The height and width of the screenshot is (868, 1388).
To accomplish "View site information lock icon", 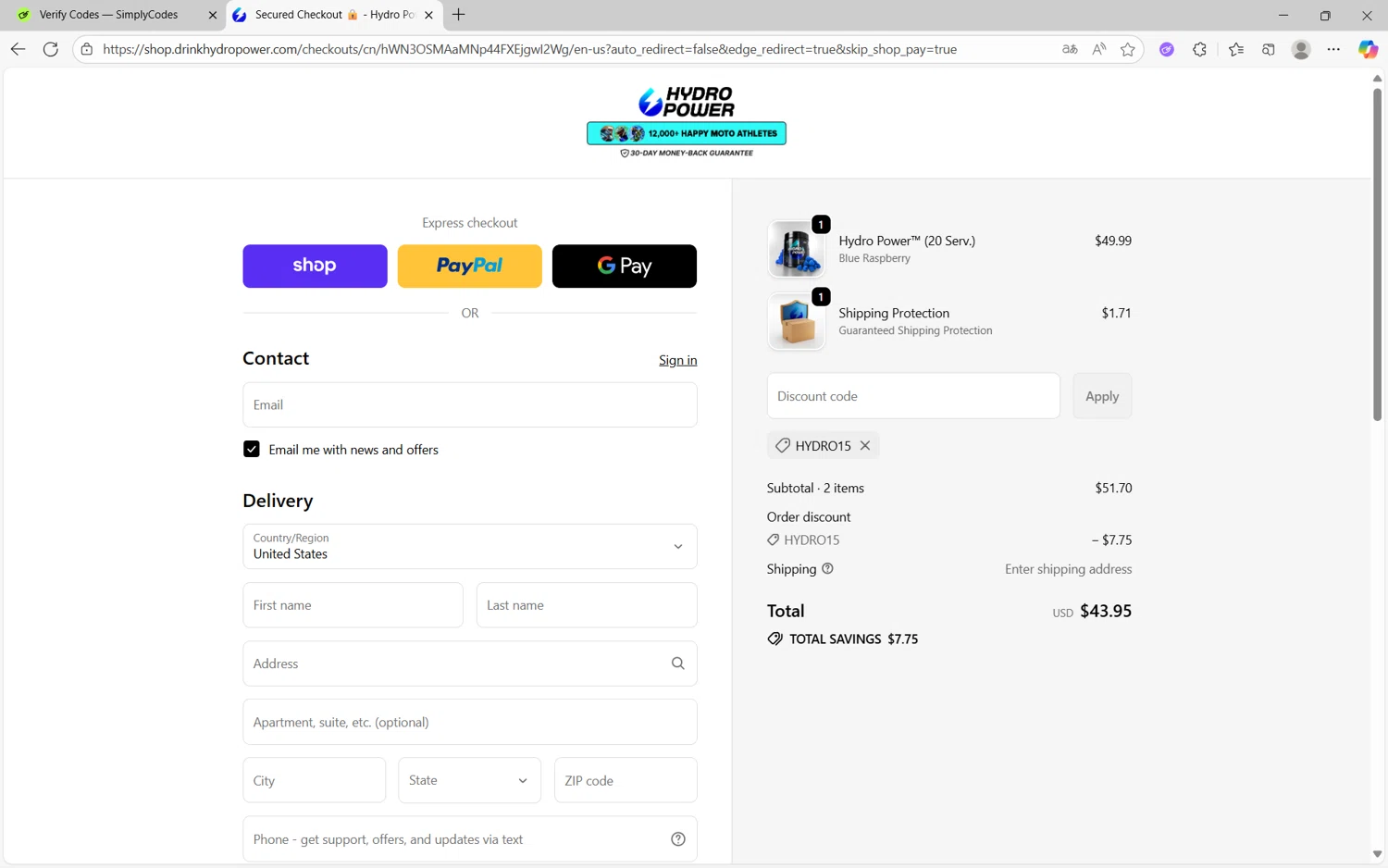I will point(87,49).
